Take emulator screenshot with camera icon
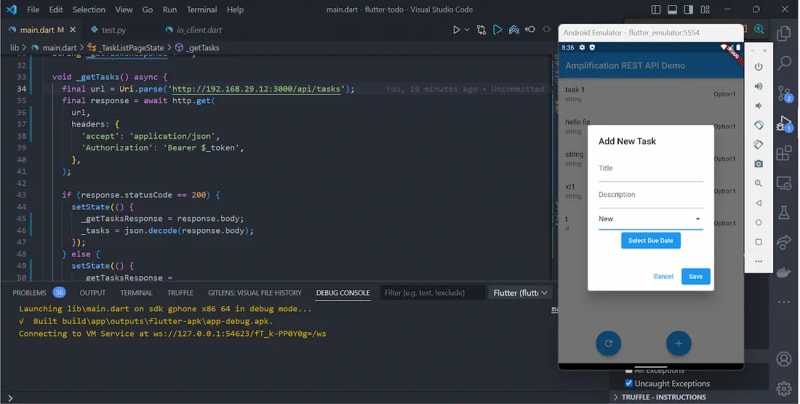 coord(759,164)
